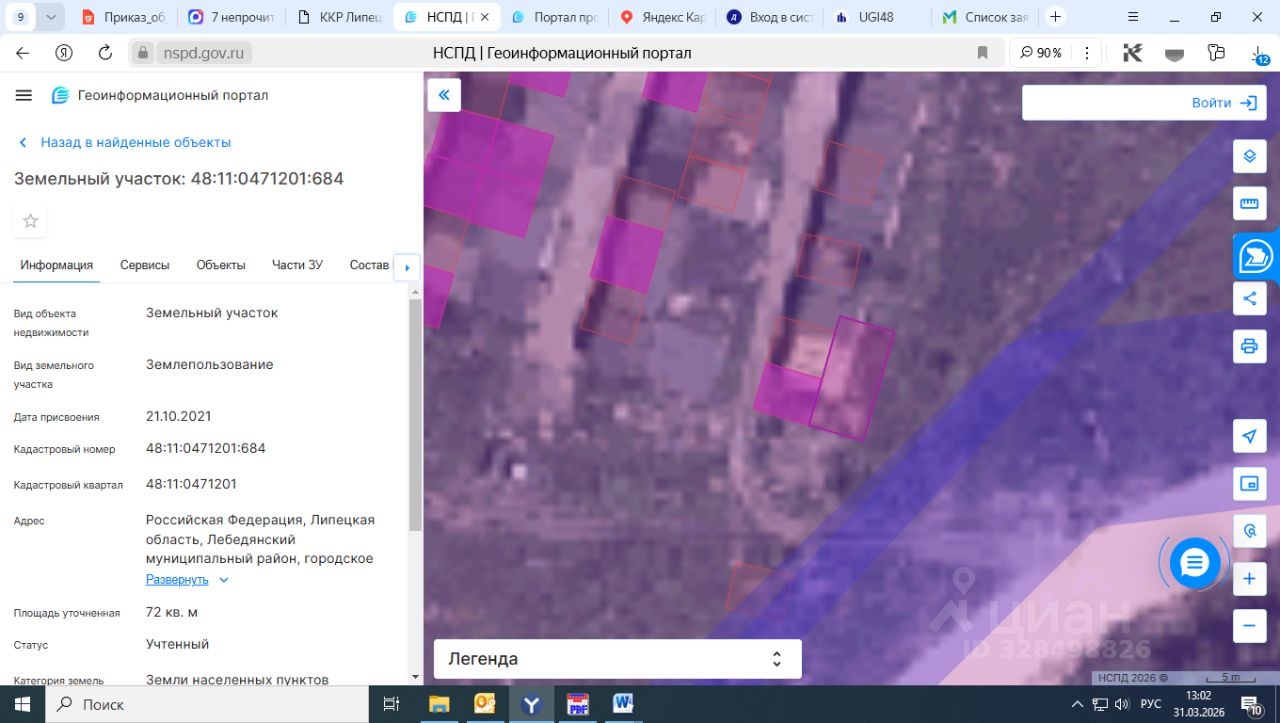Switch to the ККР Липецк browser tab
This screenshot has height=723, width=1280.
tap(338, 17)
